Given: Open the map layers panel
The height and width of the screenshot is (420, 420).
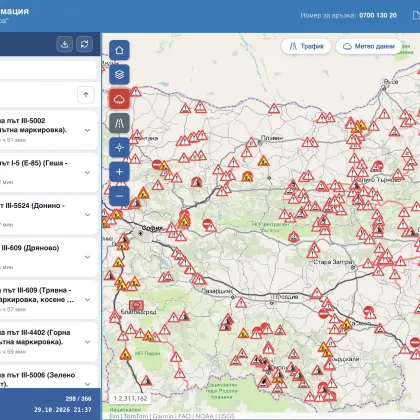Looking at the screenshot, I should tap(119, 74).
